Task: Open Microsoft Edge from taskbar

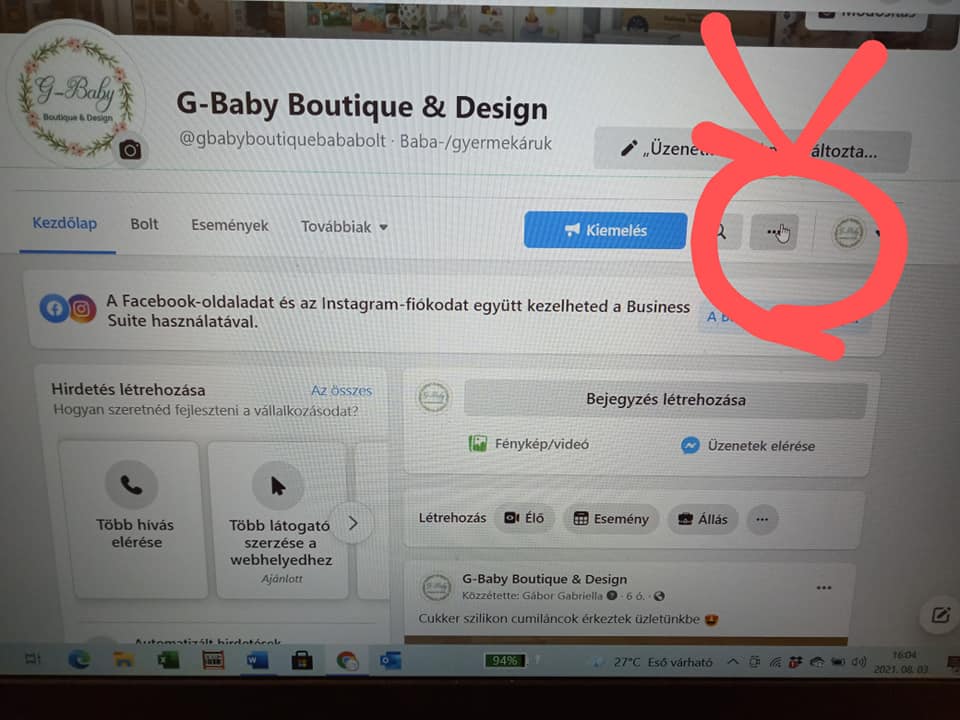Action: click(80, 659)
